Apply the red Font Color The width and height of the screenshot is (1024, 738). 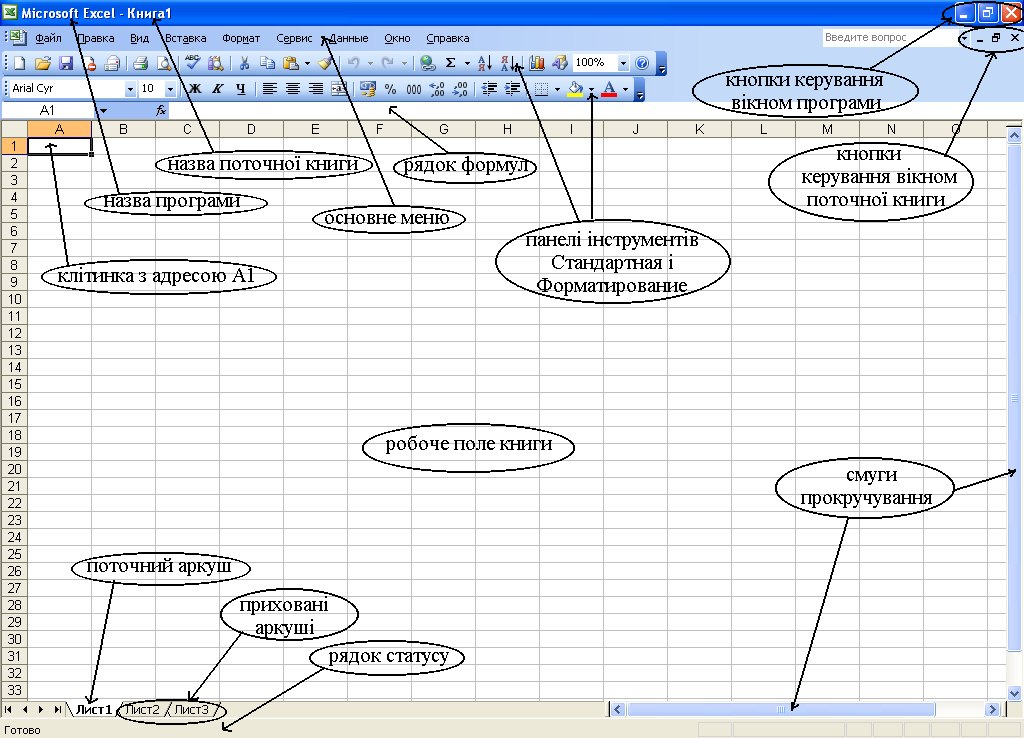pyautogui.click(x=609, y=88)
